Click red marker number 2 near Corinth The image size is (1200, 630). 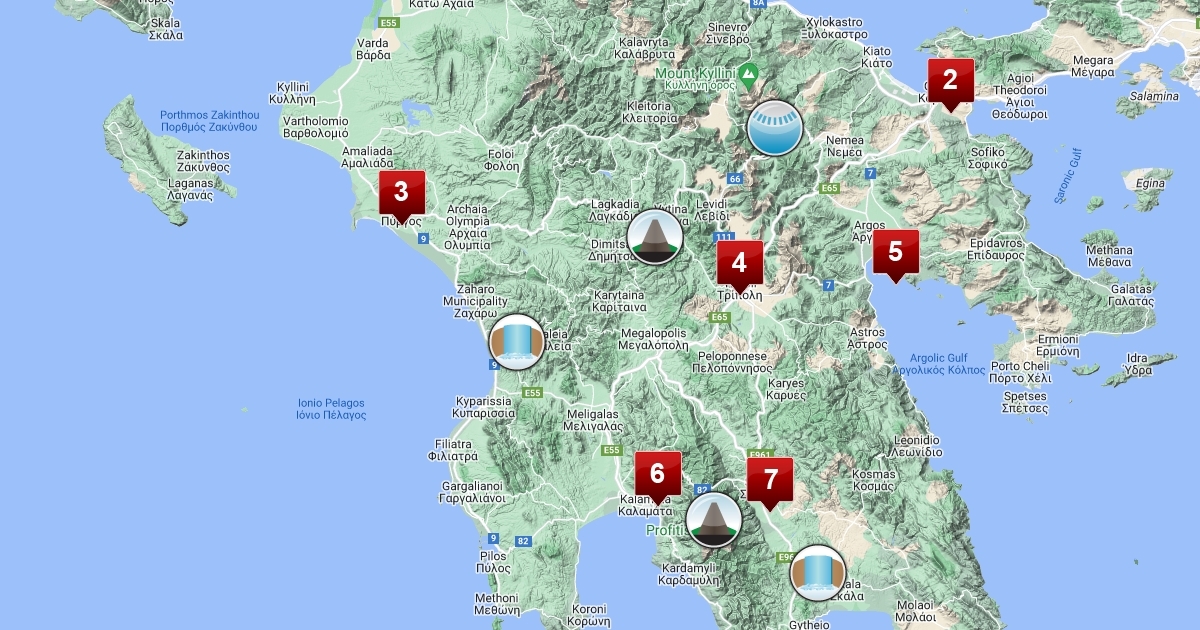950,81
